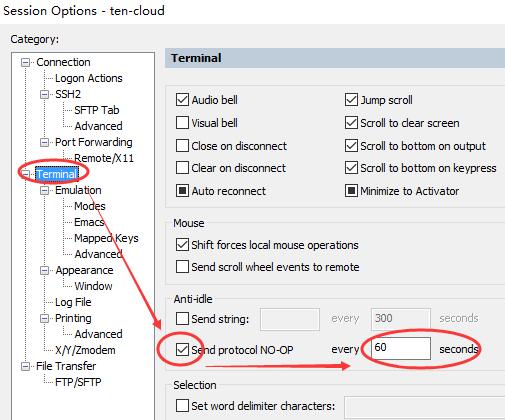
Task: Open the Log File category
Action: pos(73,302)
